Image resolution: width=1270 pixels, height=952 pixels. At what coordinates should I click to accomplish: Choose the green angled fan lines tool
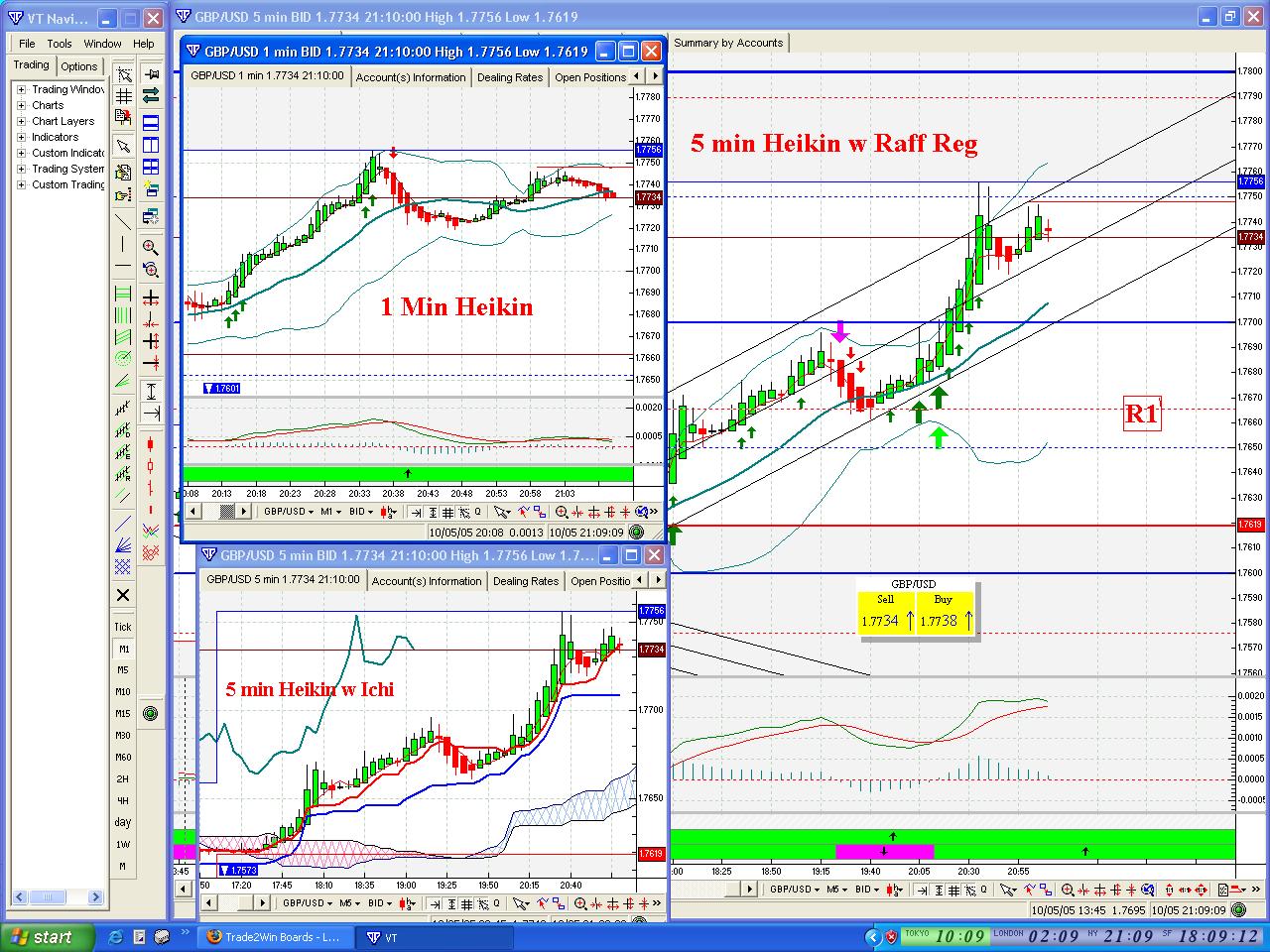click(x=123, y=379)
